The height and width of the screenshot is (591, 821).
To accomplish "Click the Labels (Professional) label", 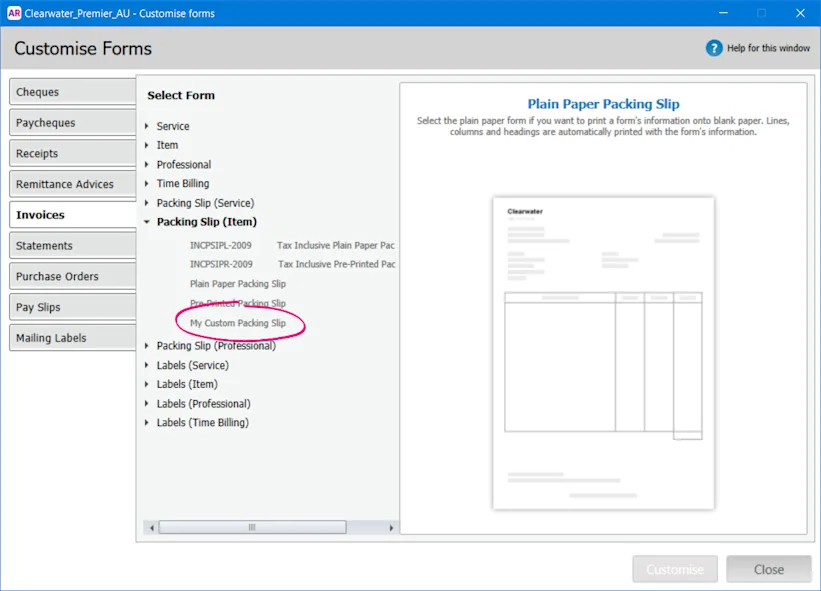I will tap(204, 404).
